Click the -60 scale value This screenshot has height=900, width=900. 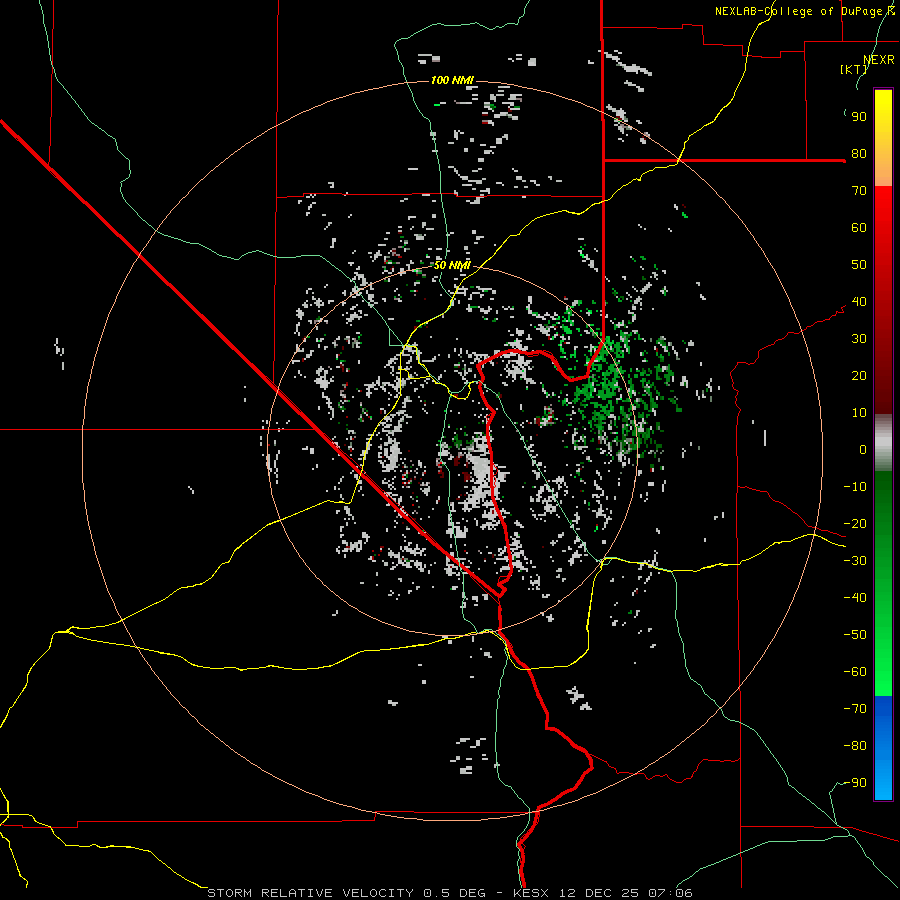click(855, 672)
